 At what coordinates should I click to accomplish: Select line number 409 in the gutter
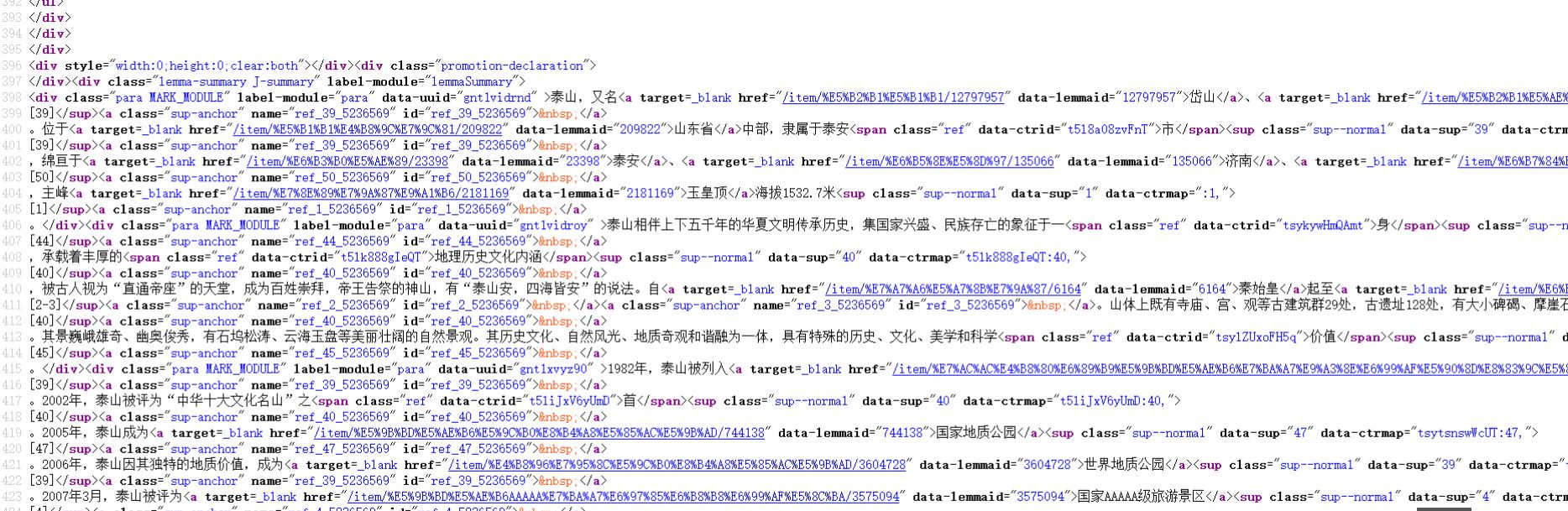click(x=12, y=273)
